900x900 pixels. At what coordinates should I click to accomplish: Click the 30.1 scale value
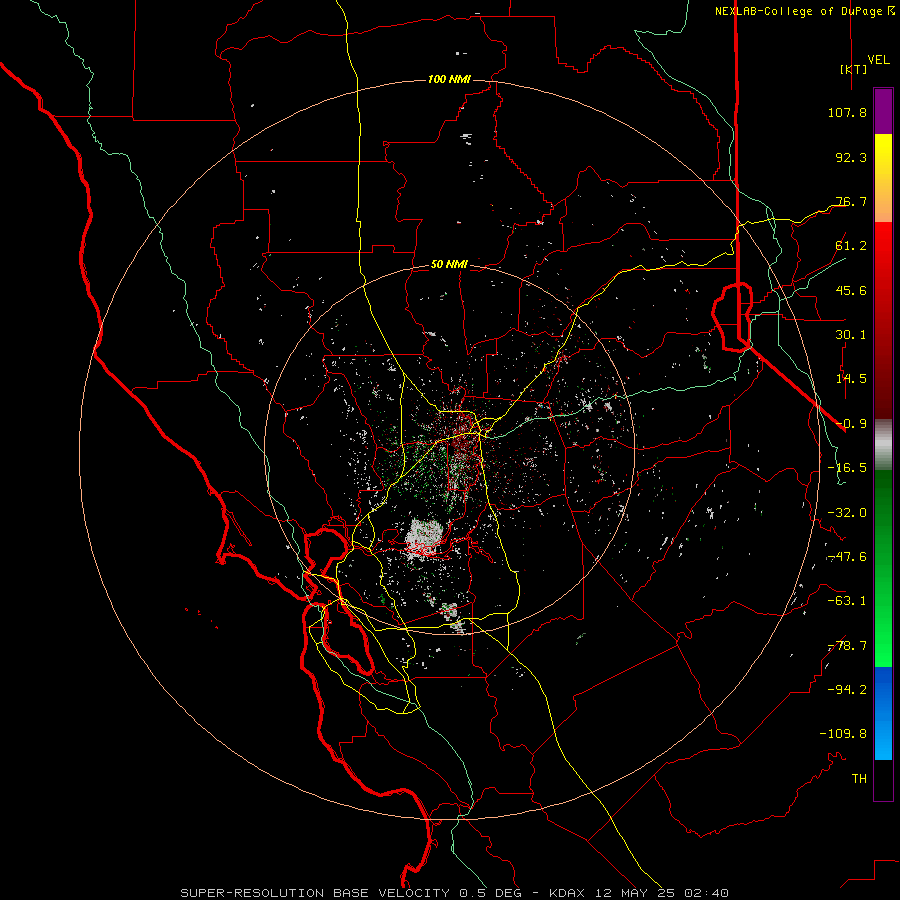(x=851, y=335)
